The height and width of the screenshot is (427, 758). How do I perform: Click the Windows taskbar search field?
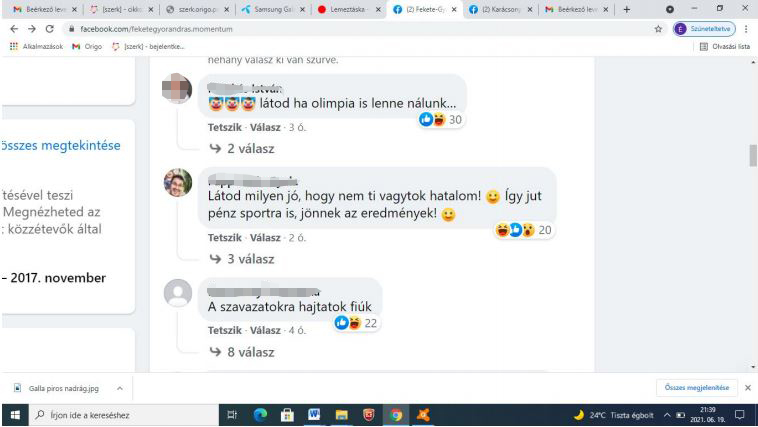tap(124, 415)
